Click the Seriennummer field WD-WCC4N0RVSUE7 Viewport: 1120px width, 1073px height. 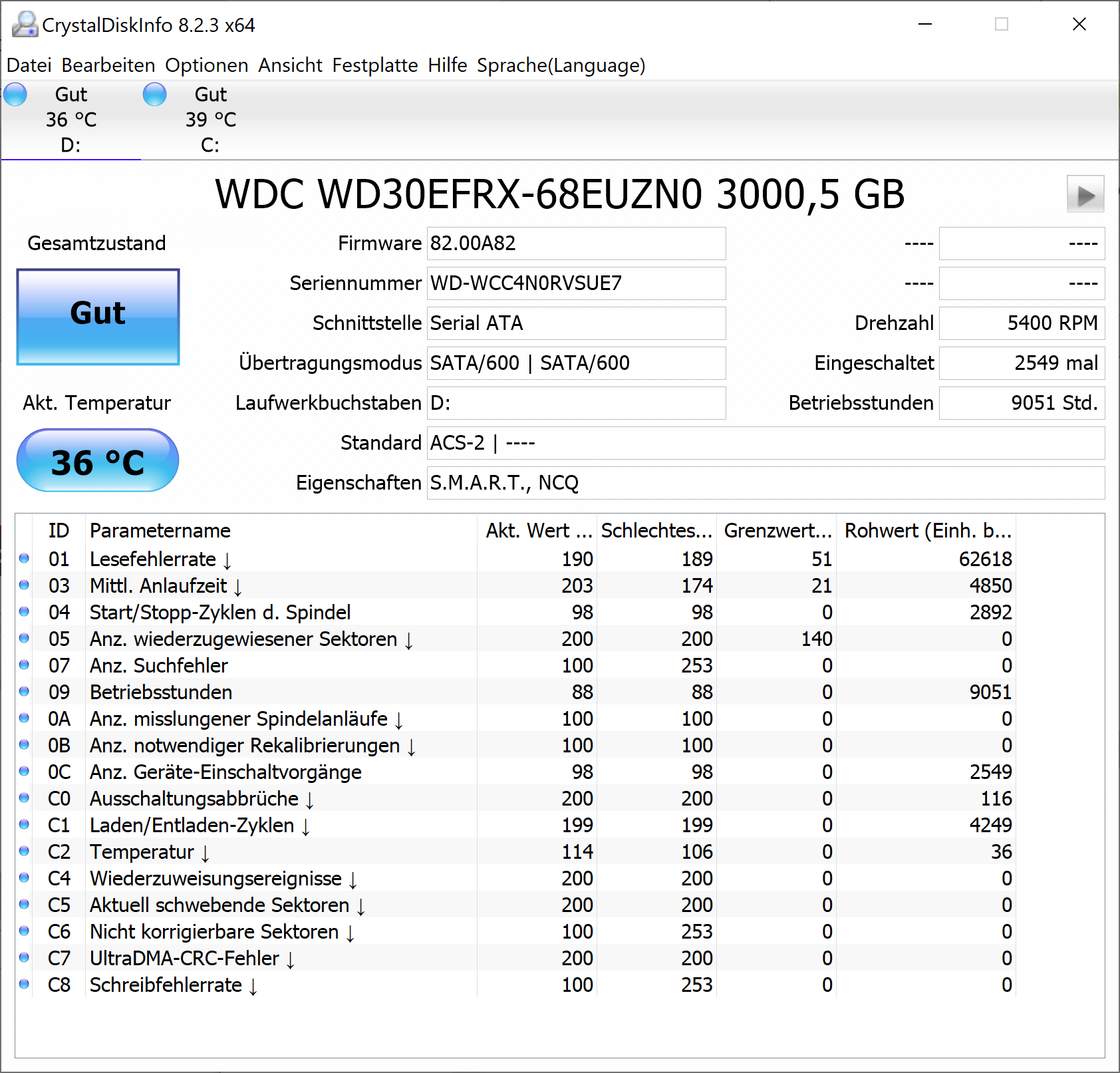[x=576, y=283]
